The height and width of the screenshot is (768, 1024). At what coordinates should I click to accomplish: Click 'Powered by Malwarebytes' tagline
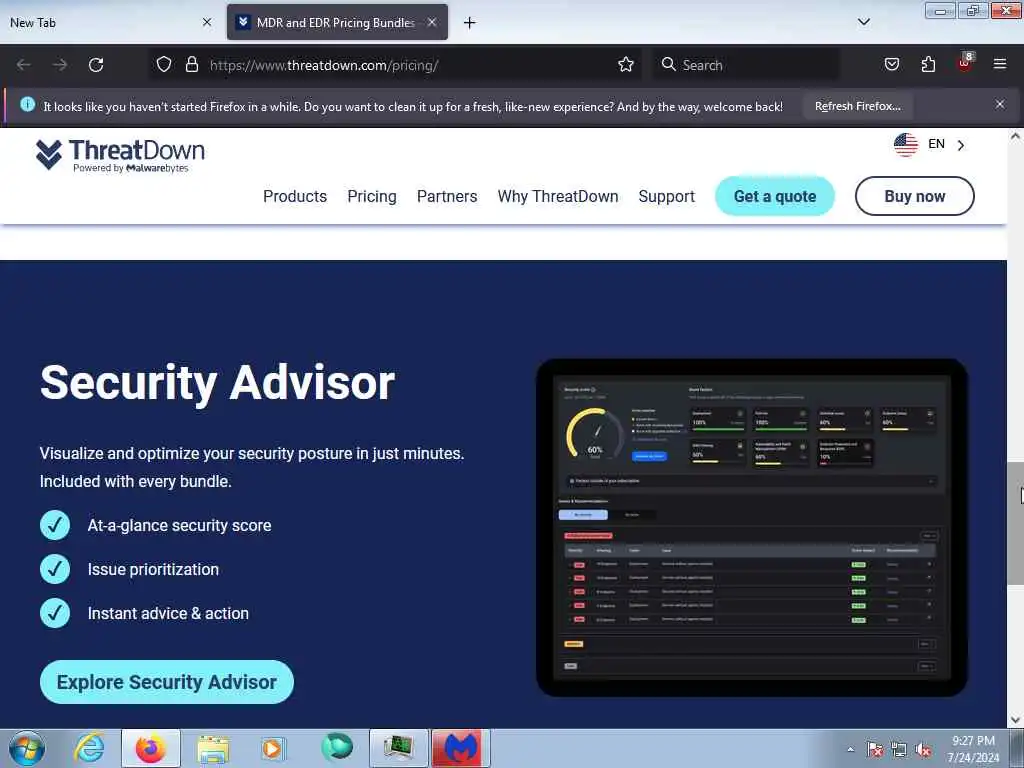tap(131, 168)
